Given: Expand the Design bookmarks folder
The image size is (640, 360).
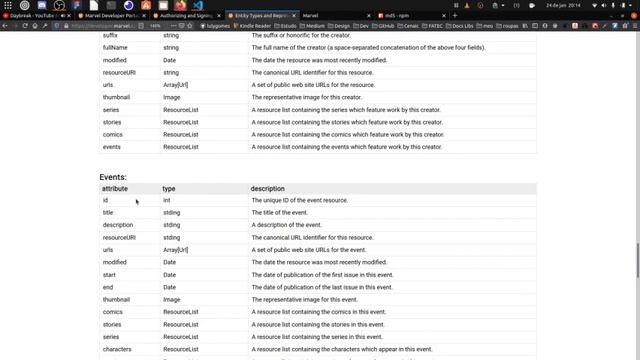Looking at the screenshot, I should [x=339, y=26].
